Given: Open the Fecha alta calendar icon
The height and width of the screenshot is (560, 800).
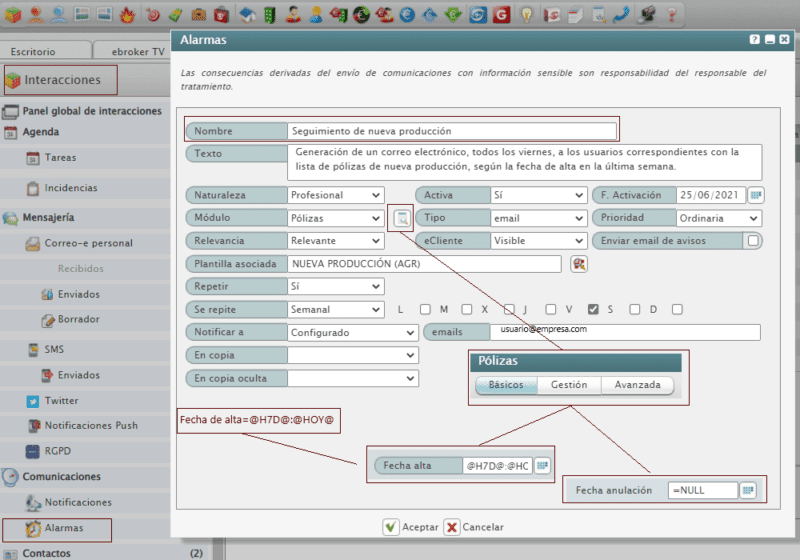Looking at the screenshot, I should 542,466.
